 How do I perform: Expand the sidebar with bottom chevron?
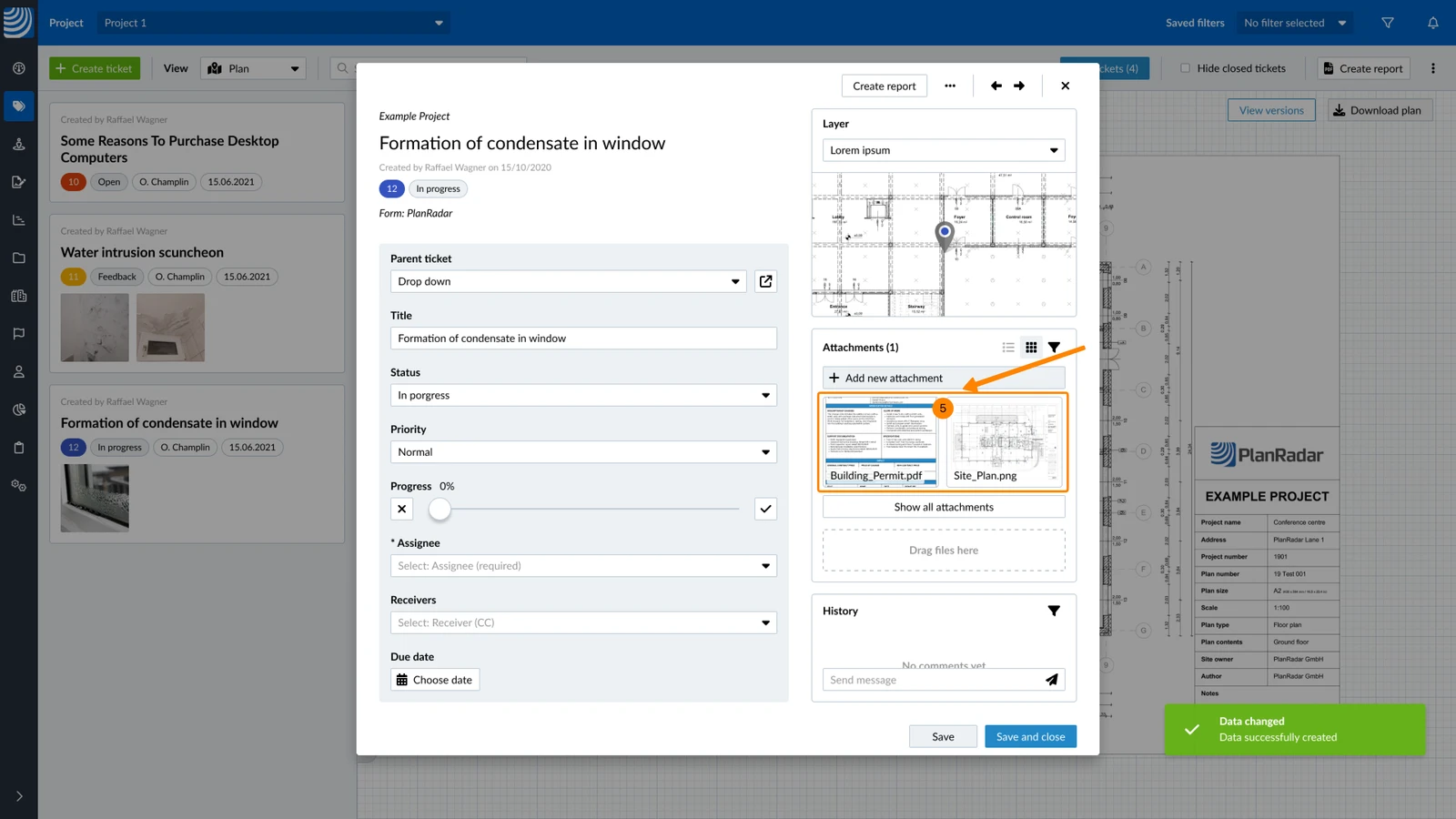tap(18, 796)
